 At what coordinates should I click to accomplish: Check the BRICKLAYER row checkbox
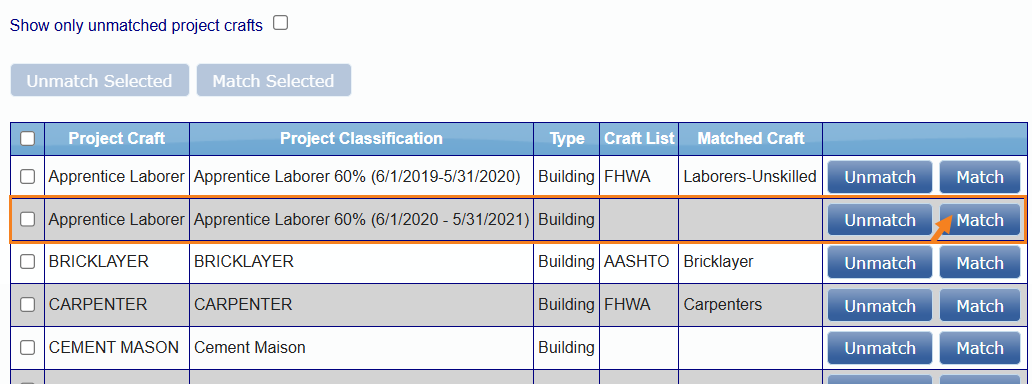[x=28, y=261]
